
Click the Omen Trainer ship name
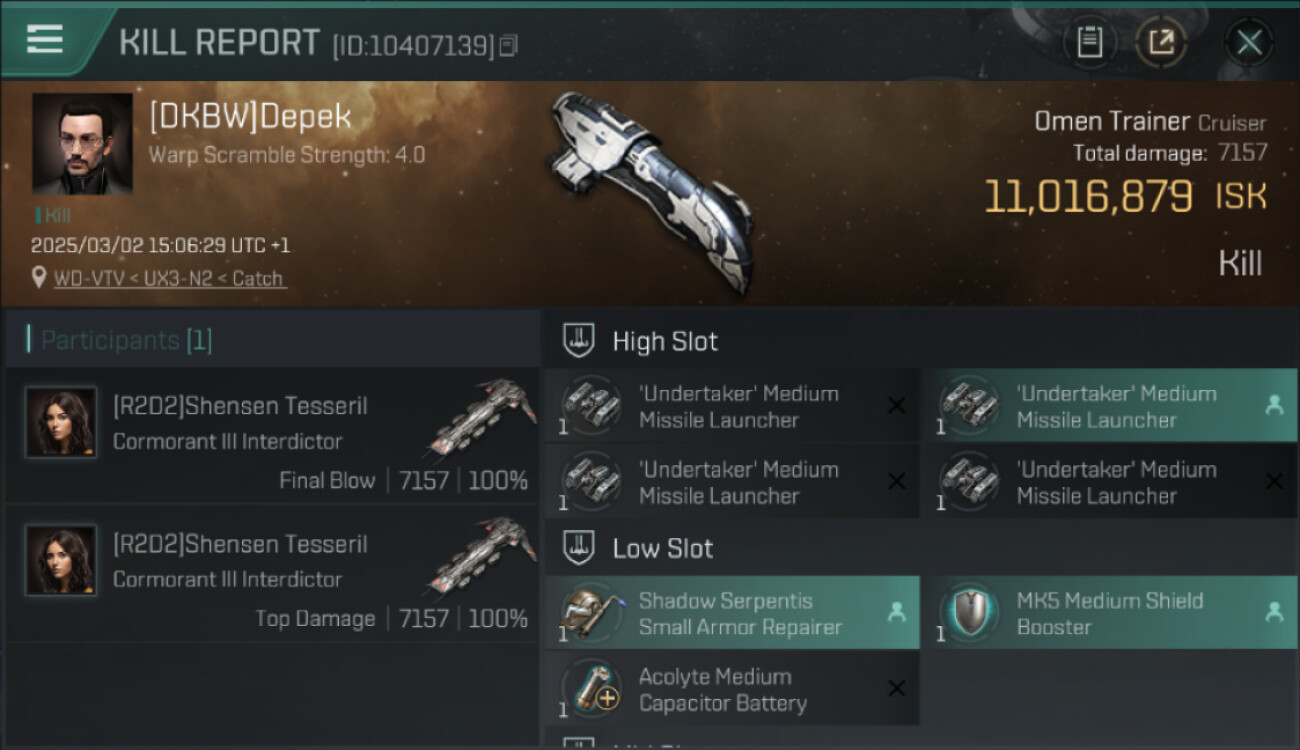tap(1111, 122)
